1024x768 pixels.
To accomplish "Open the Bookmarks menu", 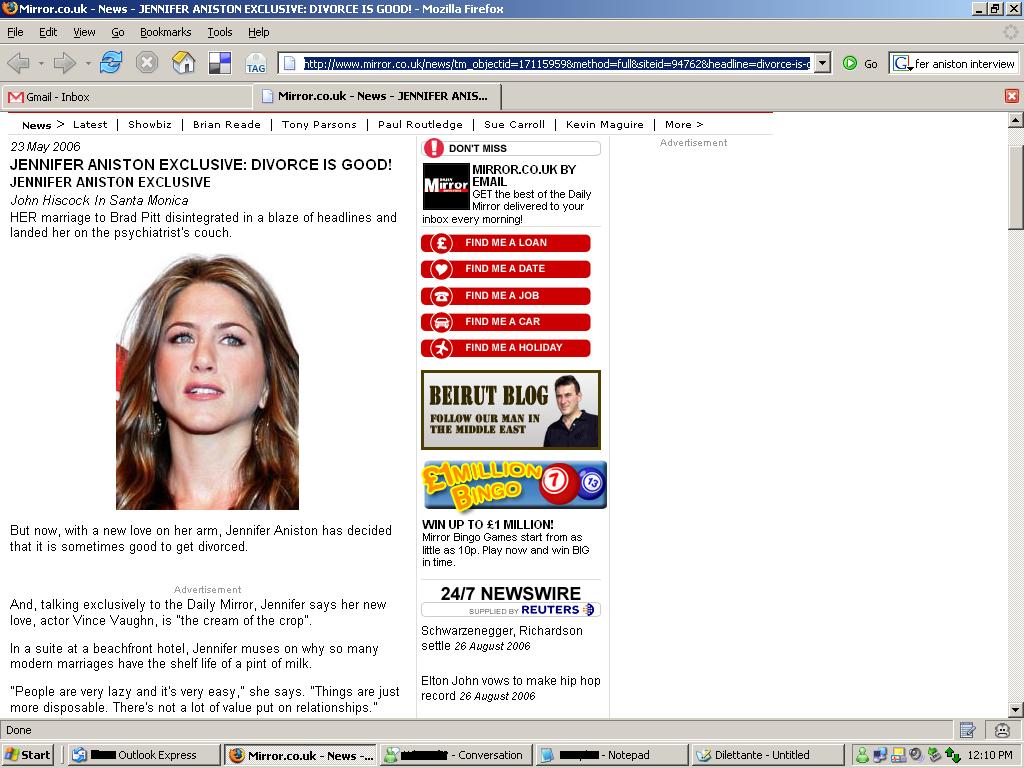I will [165, 32].
